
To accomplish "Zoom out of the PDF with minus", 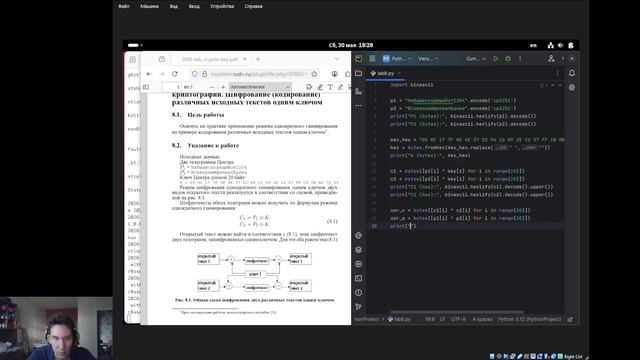I will [x=212, y=87].
